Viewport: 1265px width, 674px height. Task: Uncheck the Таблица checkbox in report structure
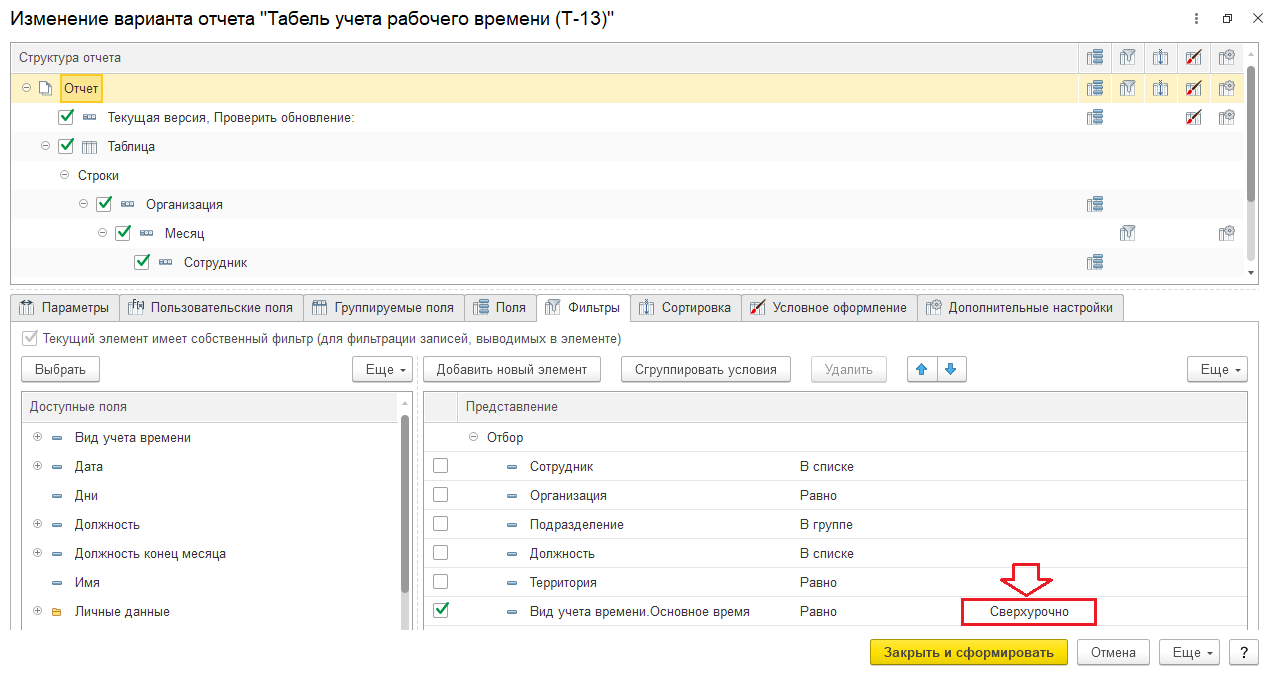(x=67, y=146)
